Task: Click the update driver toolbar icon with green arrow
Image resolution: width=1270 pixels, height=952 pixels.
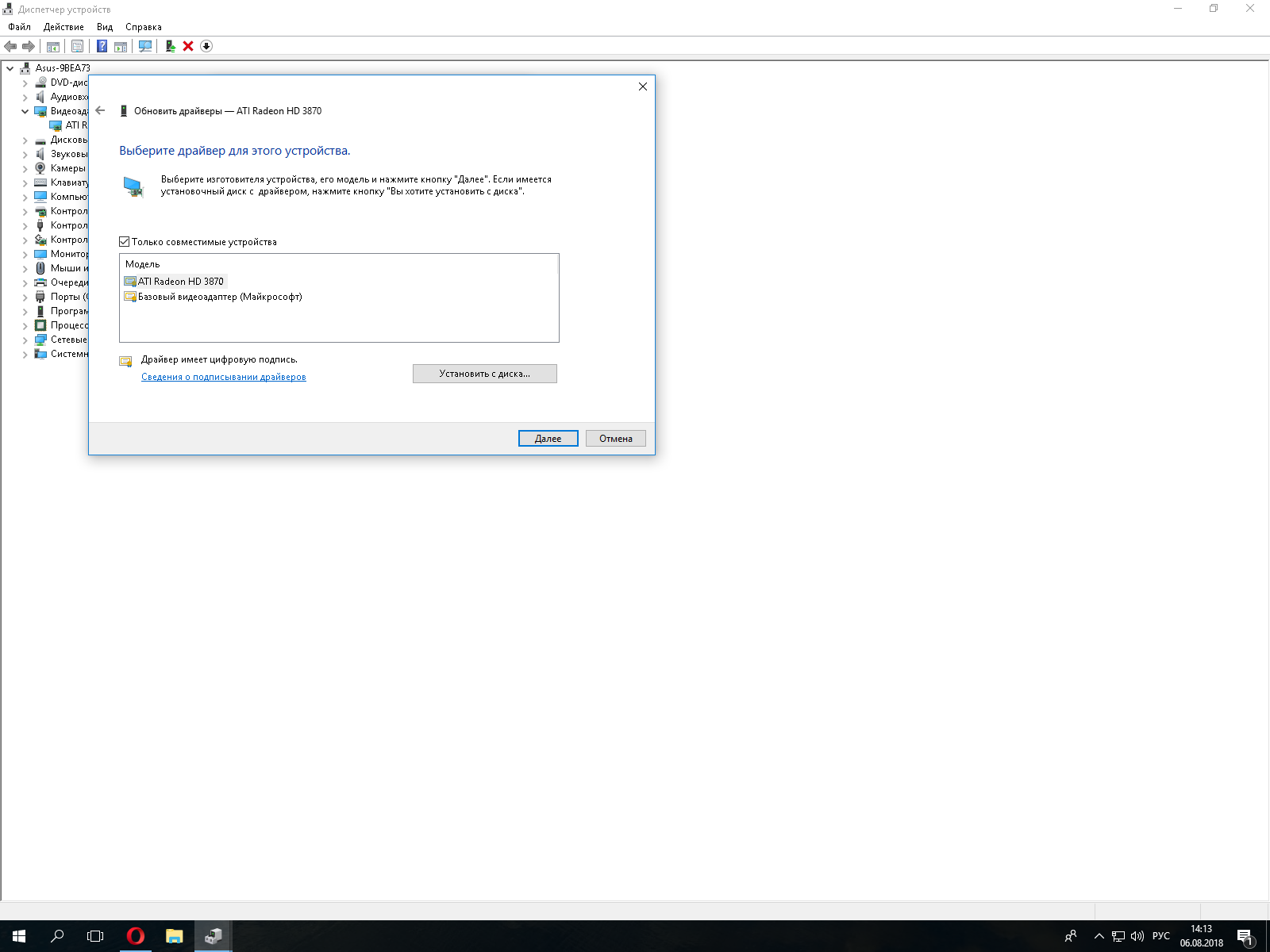Action: coord(170,46)
